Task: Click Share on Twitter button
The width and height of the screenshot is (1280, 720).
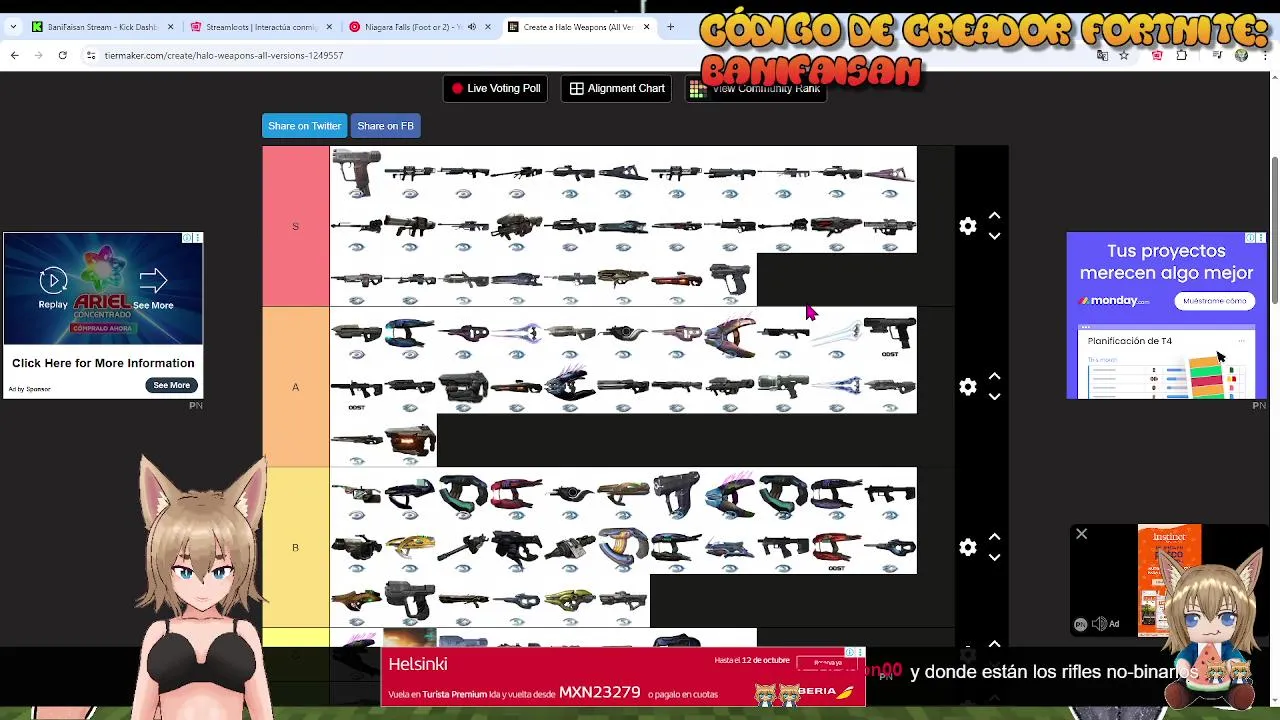Action: click(304, 126)
